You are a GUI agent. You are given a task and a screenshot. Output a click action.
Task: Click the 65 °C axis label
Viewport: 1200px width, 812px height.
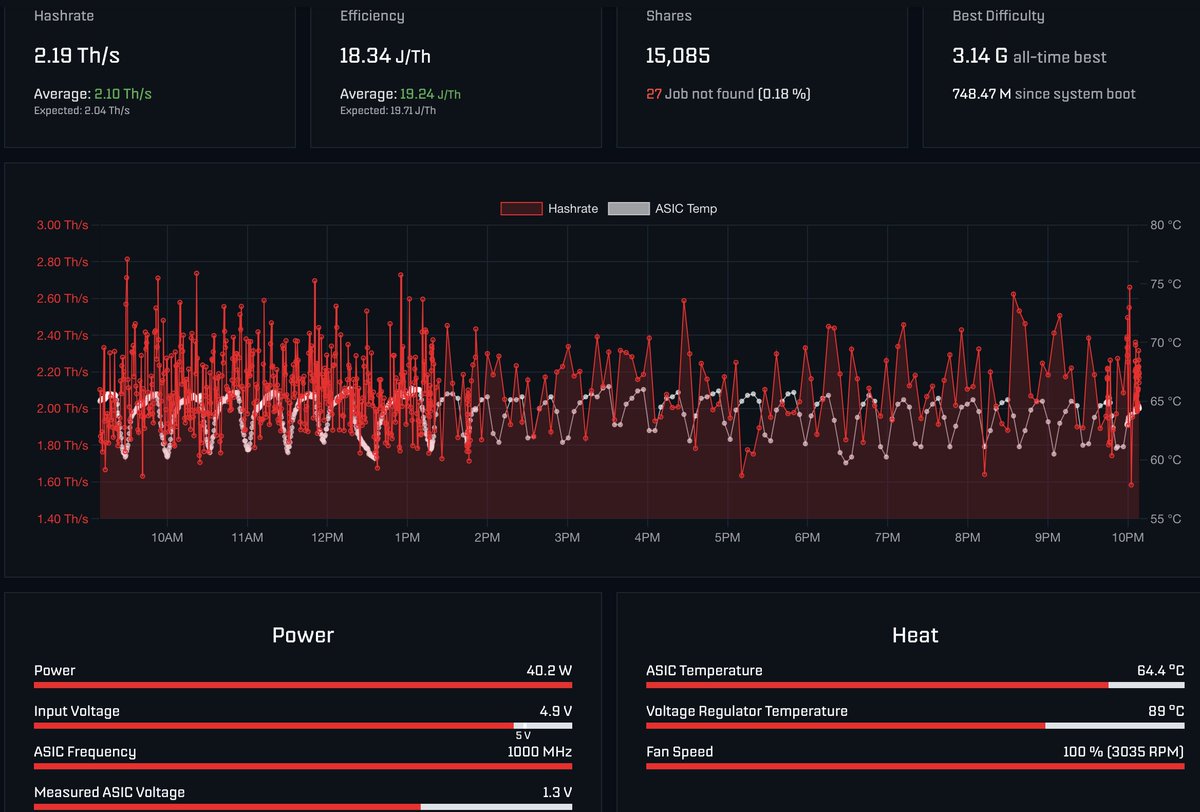(x=1167, y=401)
